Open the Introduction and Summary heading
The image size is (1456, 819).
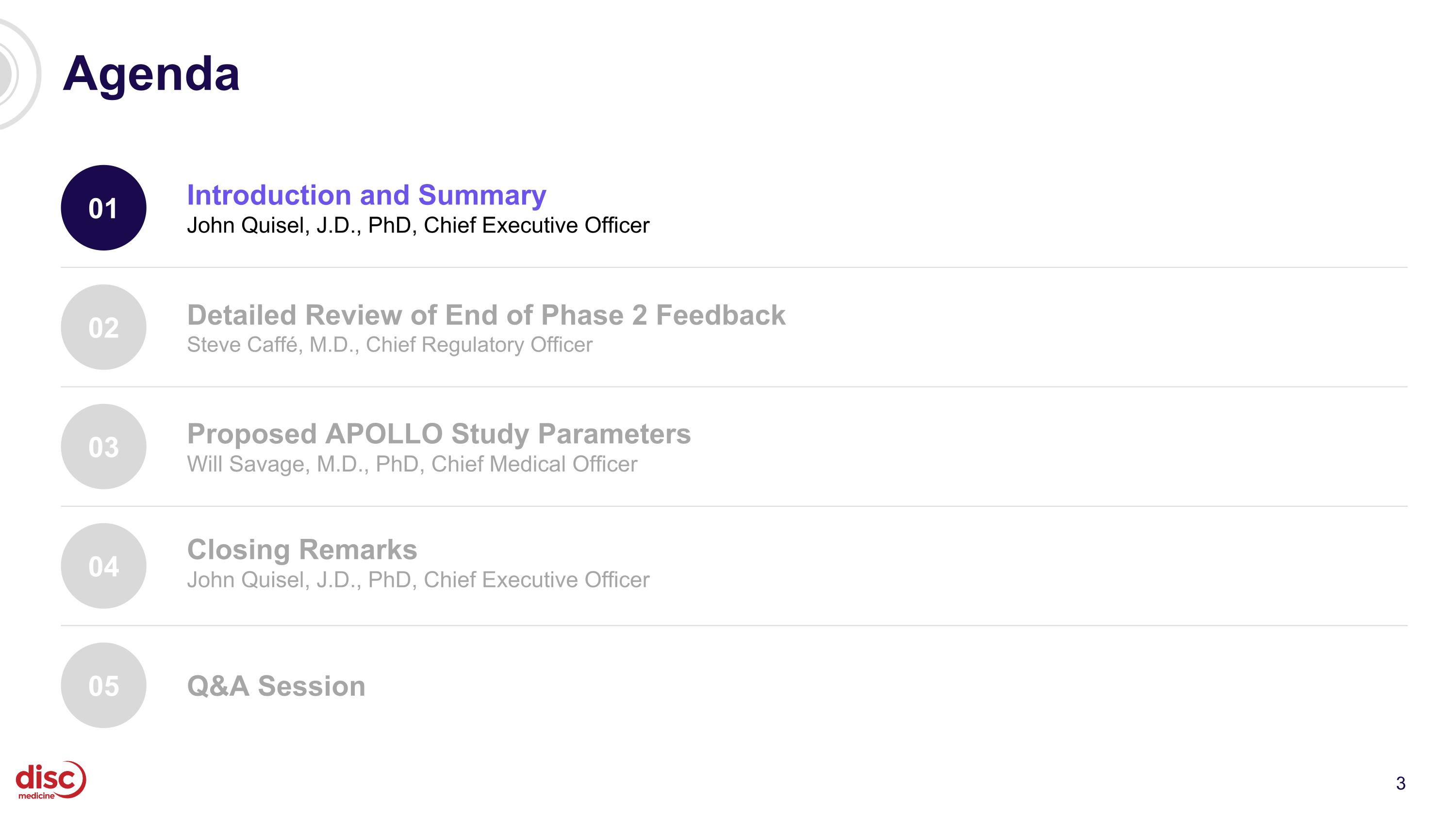pos(366,195)
